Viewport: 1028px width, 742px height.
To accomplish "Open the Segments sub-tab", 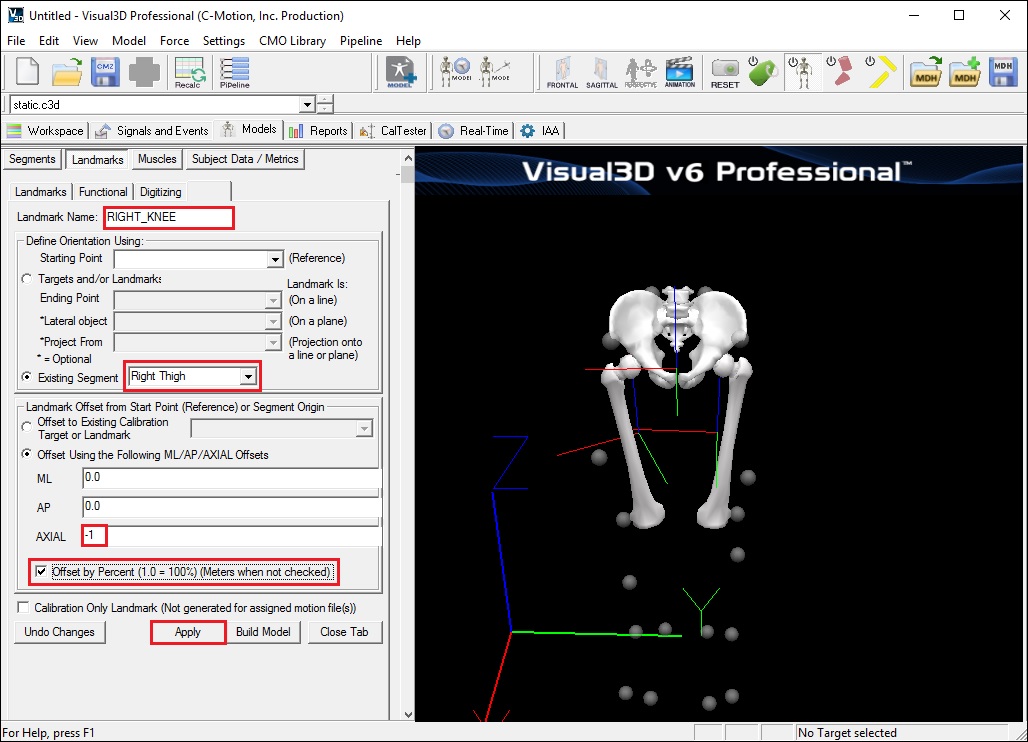I will (x=32, y=159).
